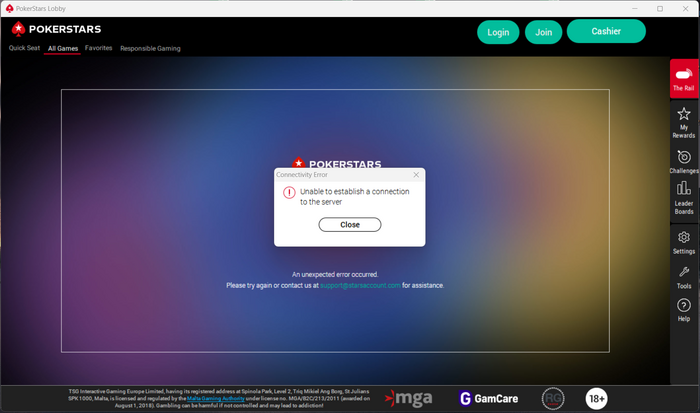Click PokerStars Lobby window title
This screenshot has width=700, height=413.
[x=41, y=8]
